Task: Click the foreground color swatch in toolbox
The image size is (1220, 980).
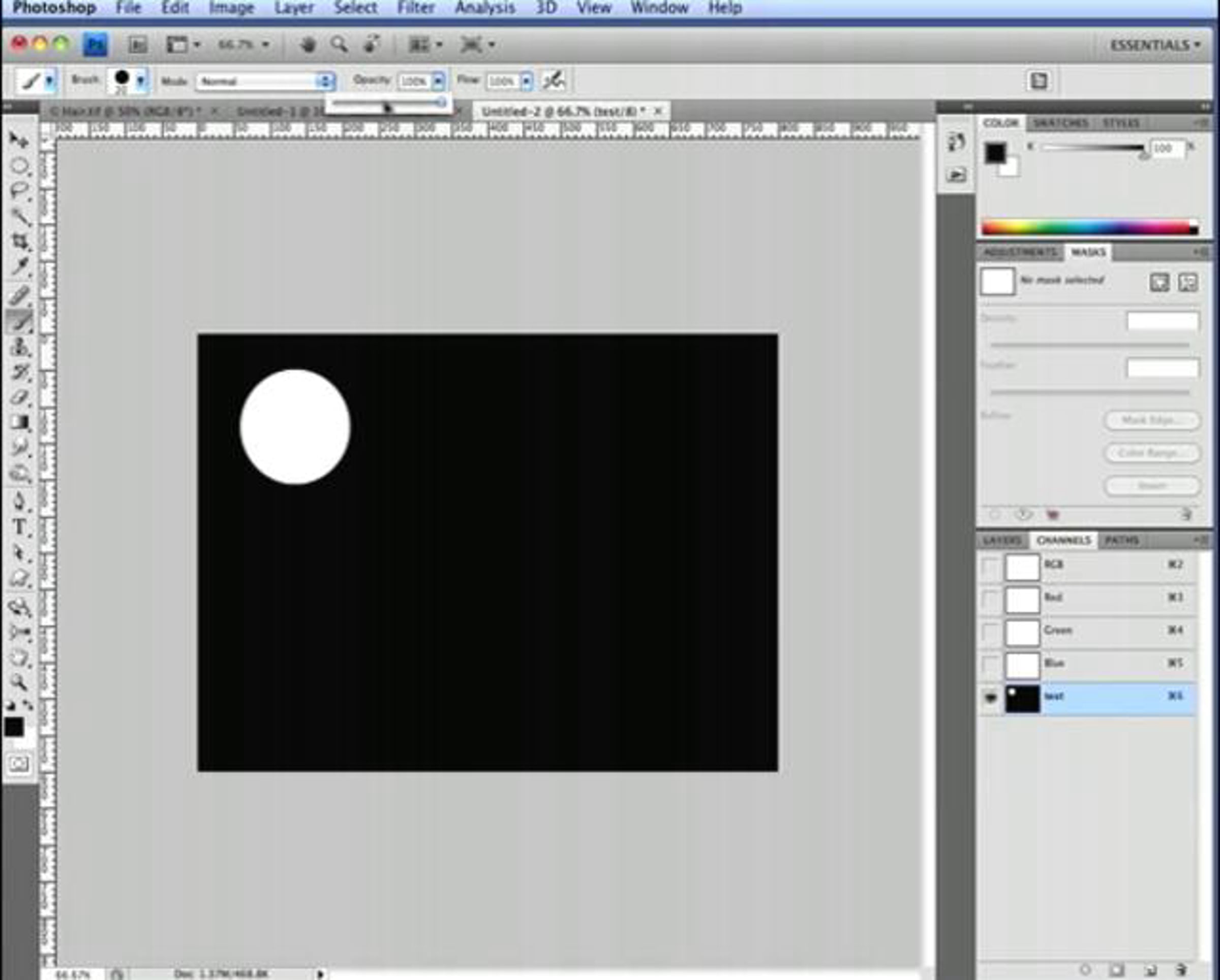Action: click(14, 726)
